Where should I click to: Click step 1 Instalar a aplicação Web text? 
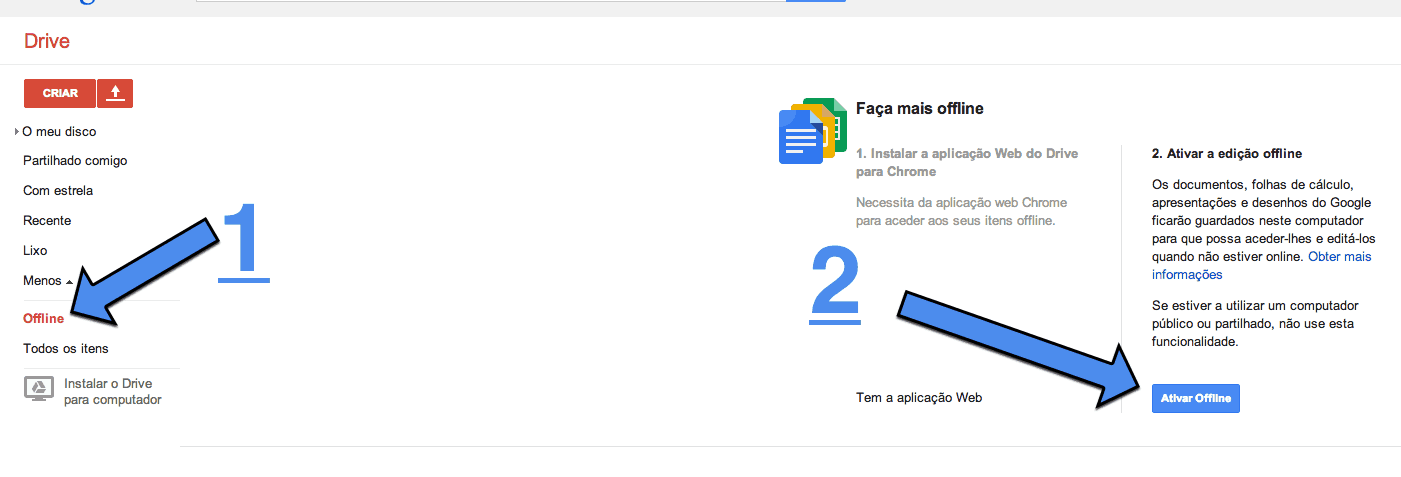pyautogui.click(x=967, y=162)
